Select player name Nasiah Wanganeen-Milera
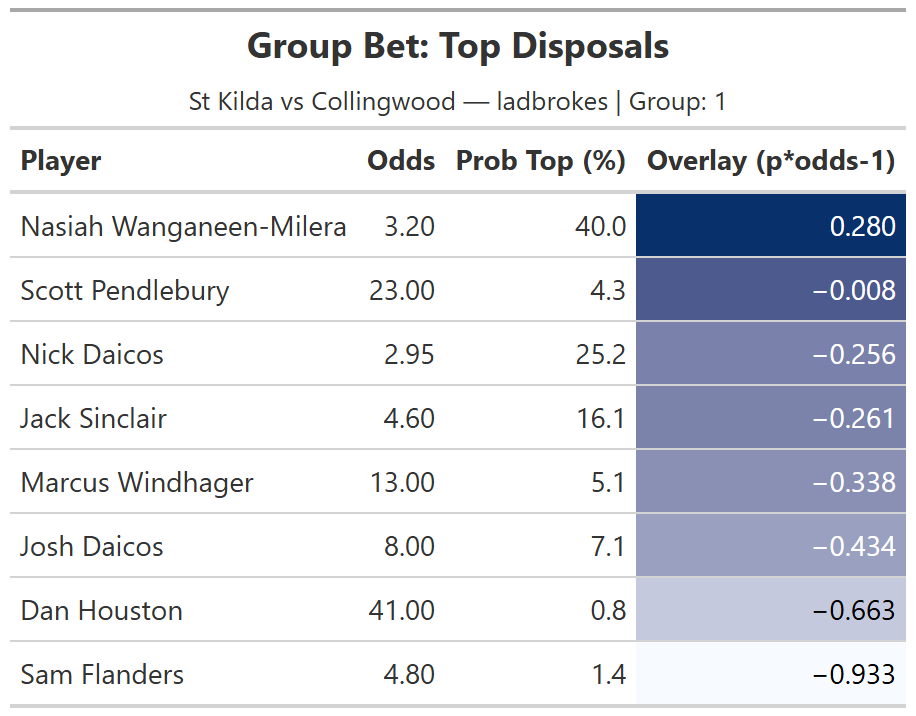 183,227
